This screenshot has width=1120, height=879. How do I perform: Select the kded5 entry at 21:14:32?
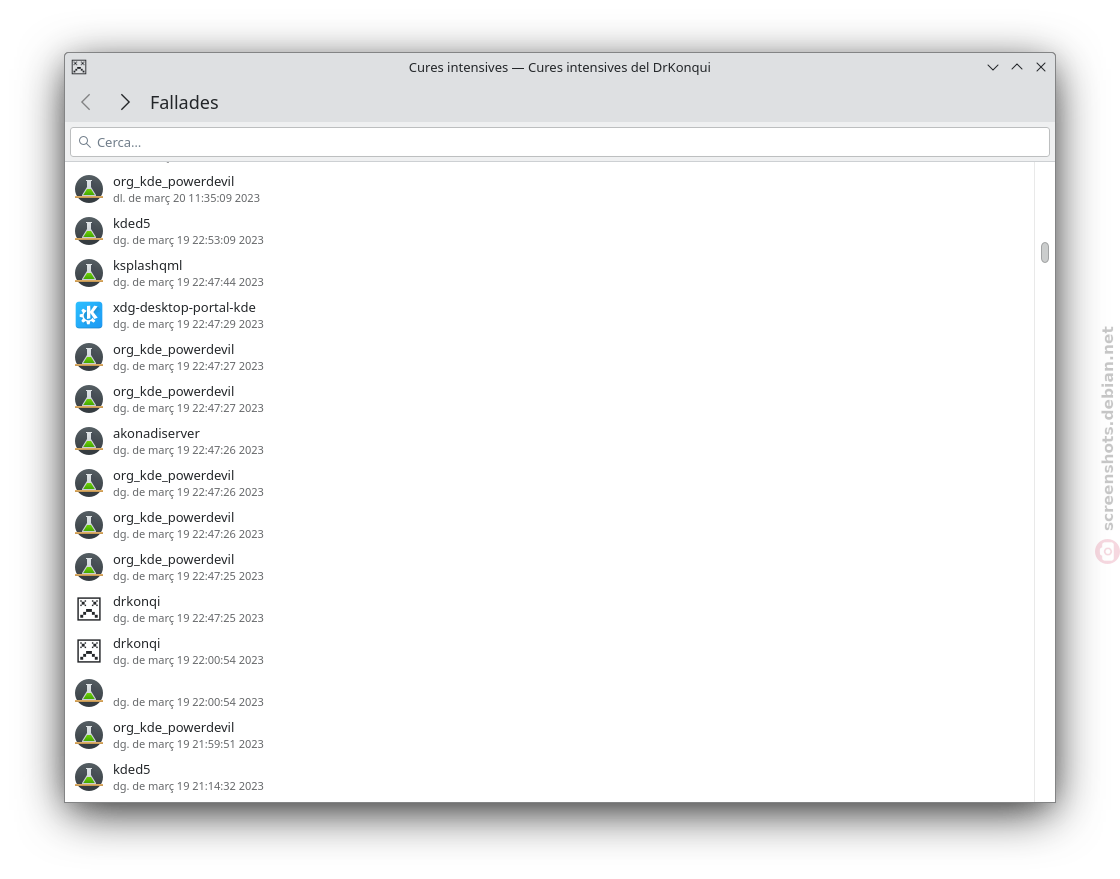550,778
